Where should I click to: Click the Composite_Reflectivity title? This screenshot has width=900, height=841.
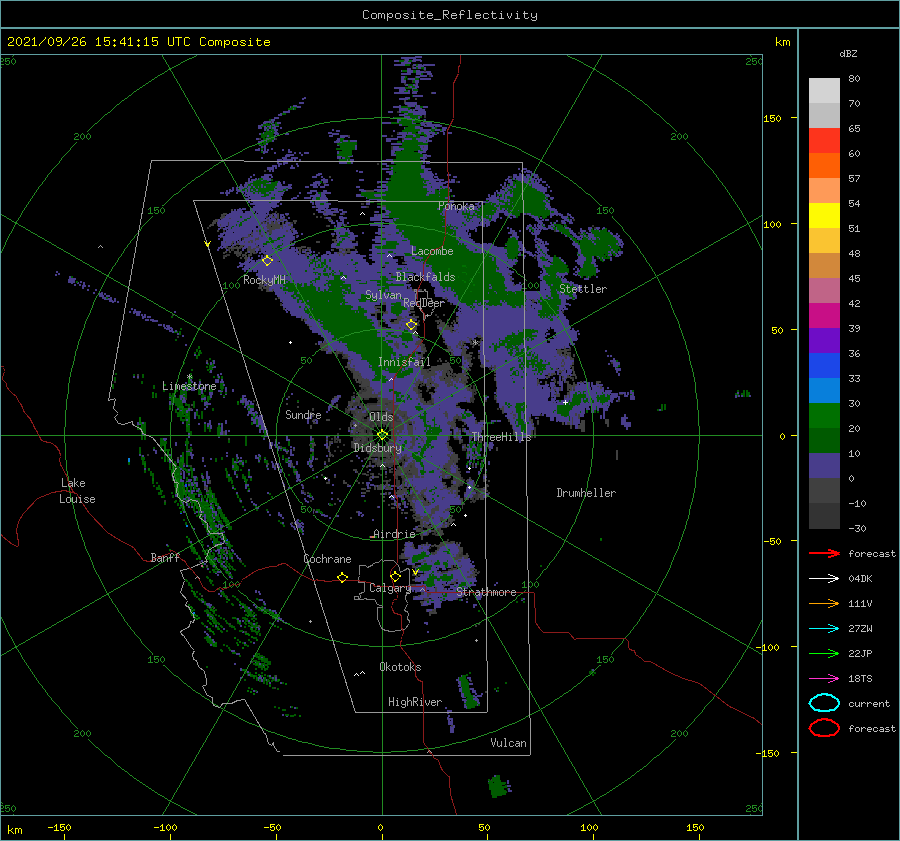tap(450, 15)
